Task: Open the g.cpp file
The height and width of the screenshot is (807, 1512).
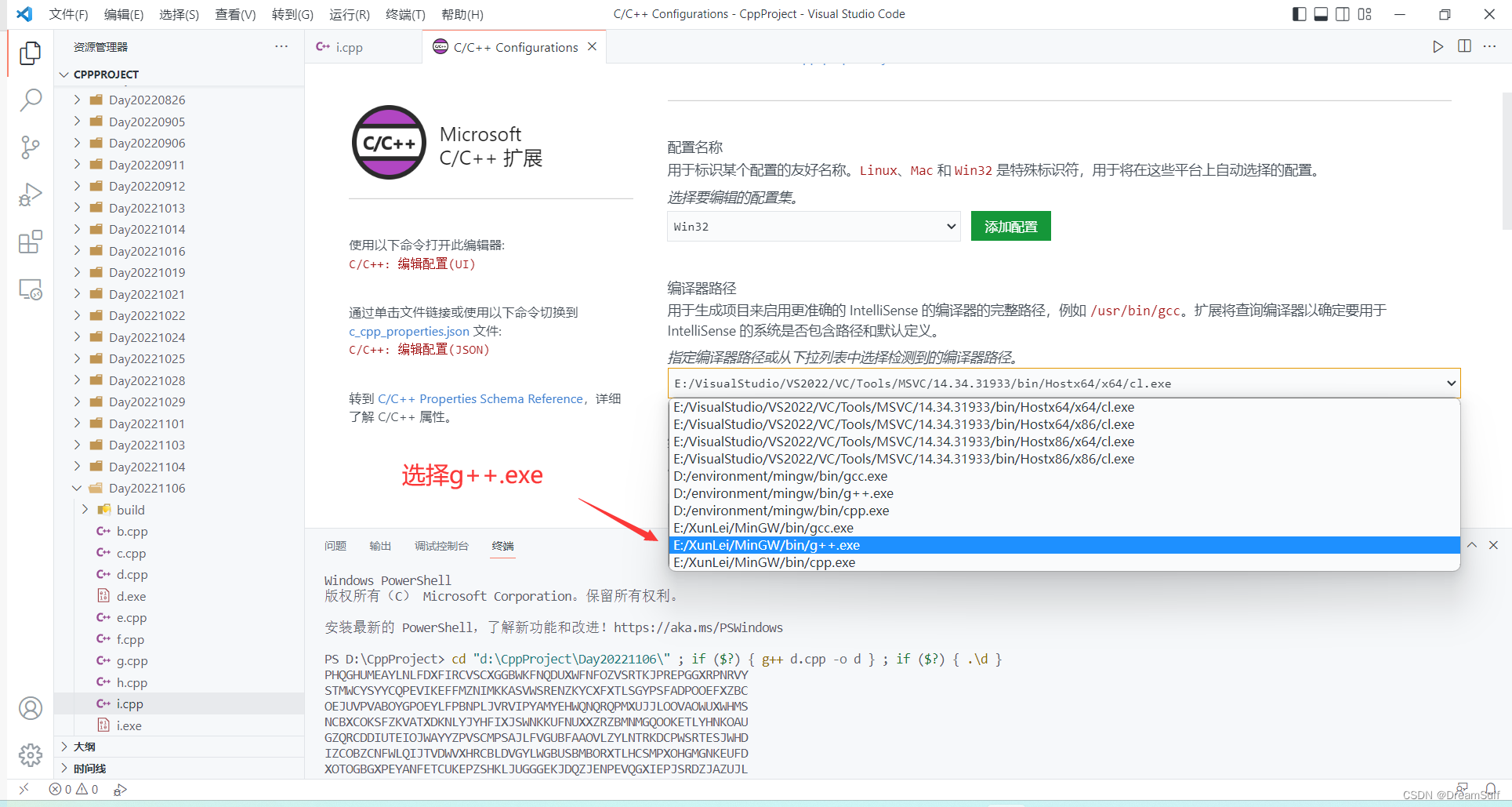Action: pyautogui.click(x=132, y=660)
